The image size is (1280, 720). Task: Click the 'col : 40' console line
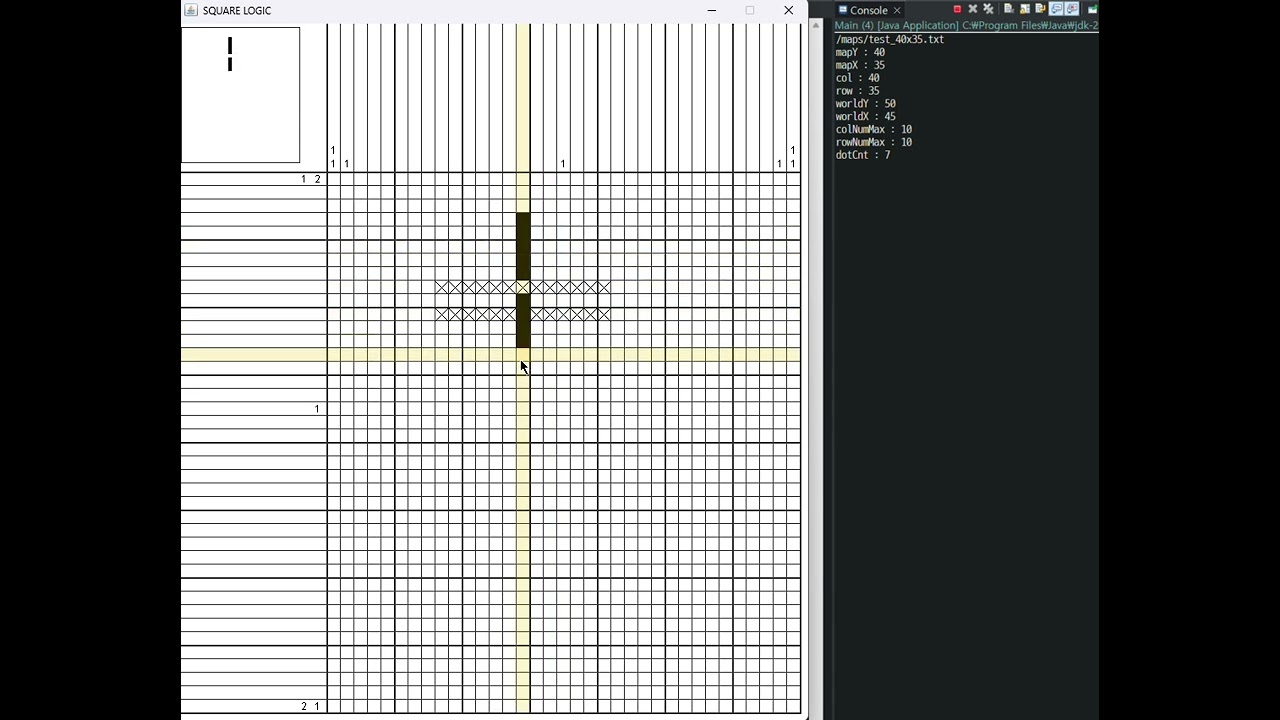tap(857, 78)
